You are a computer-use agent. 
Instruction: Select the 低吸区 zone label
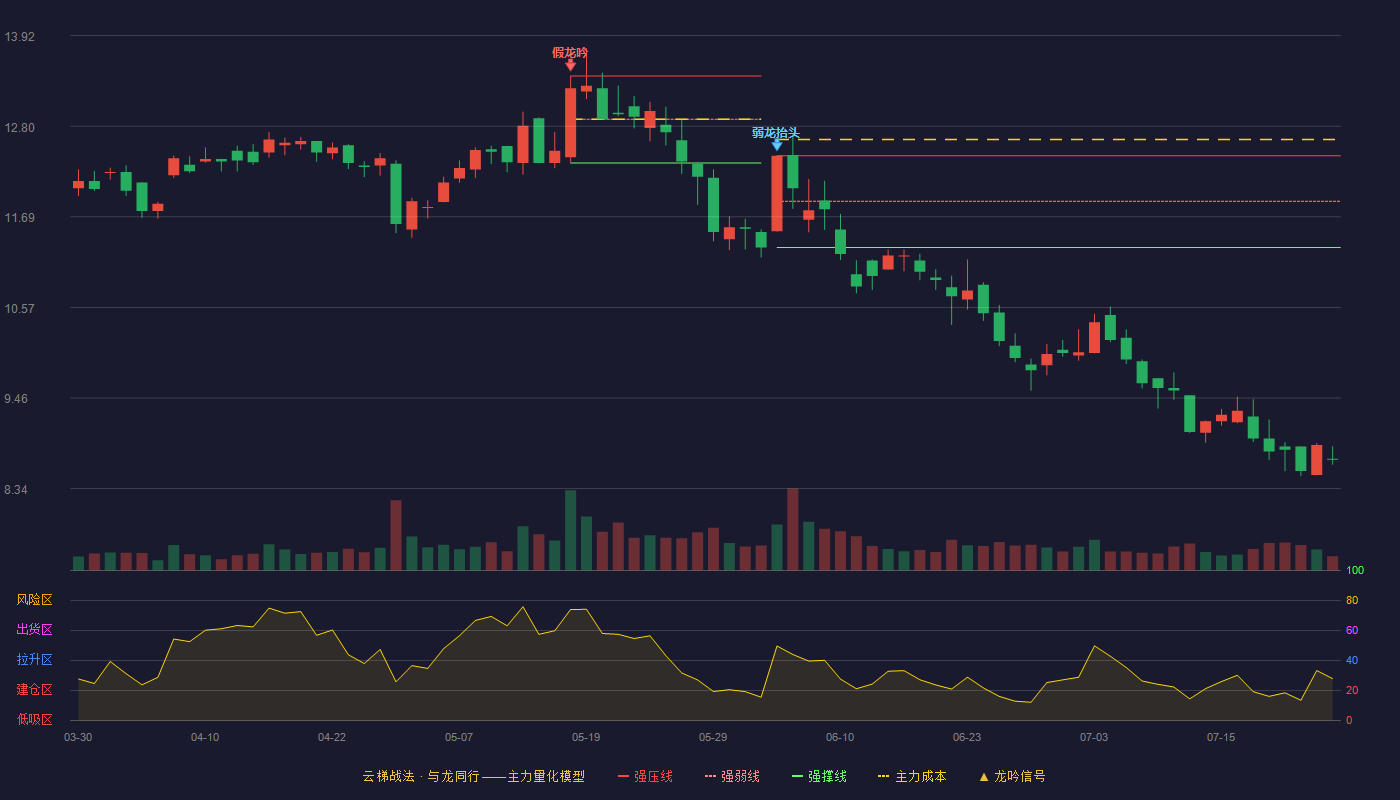[x=34, y=719]
